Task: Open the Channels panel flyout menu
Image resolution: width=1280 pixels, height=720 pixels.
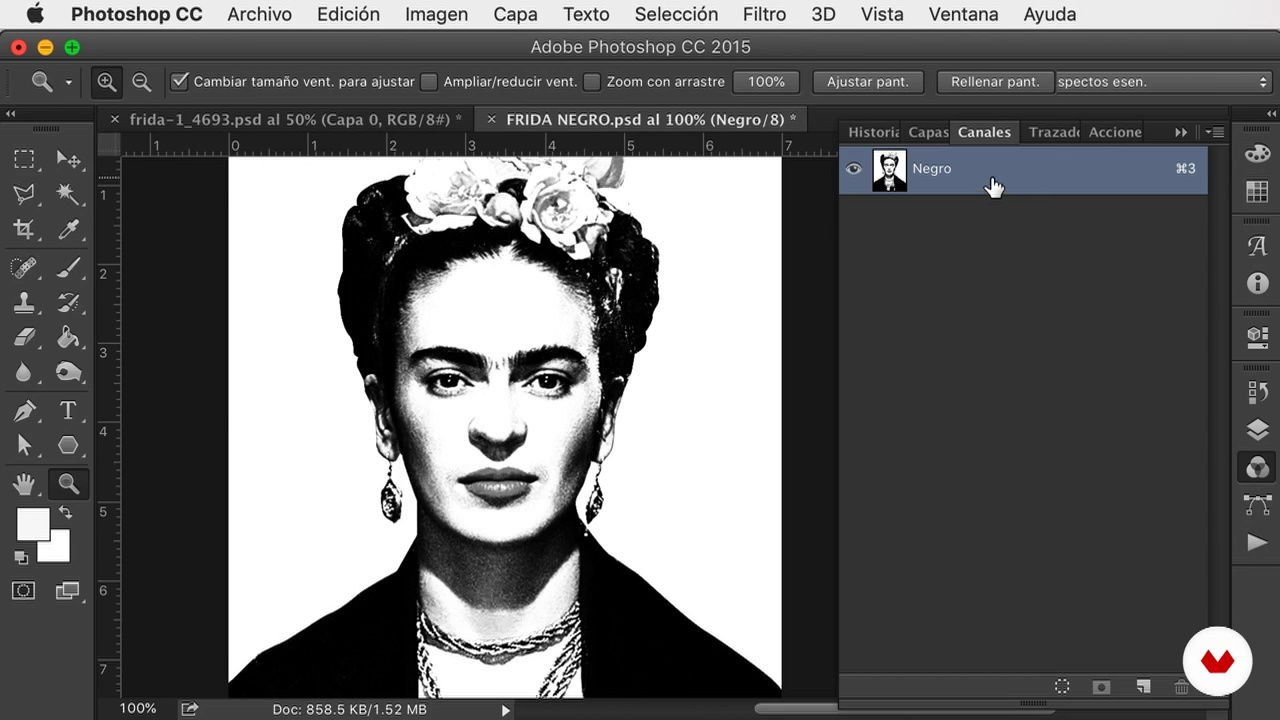Action: pyautogui.click(x=1215, y=132)
